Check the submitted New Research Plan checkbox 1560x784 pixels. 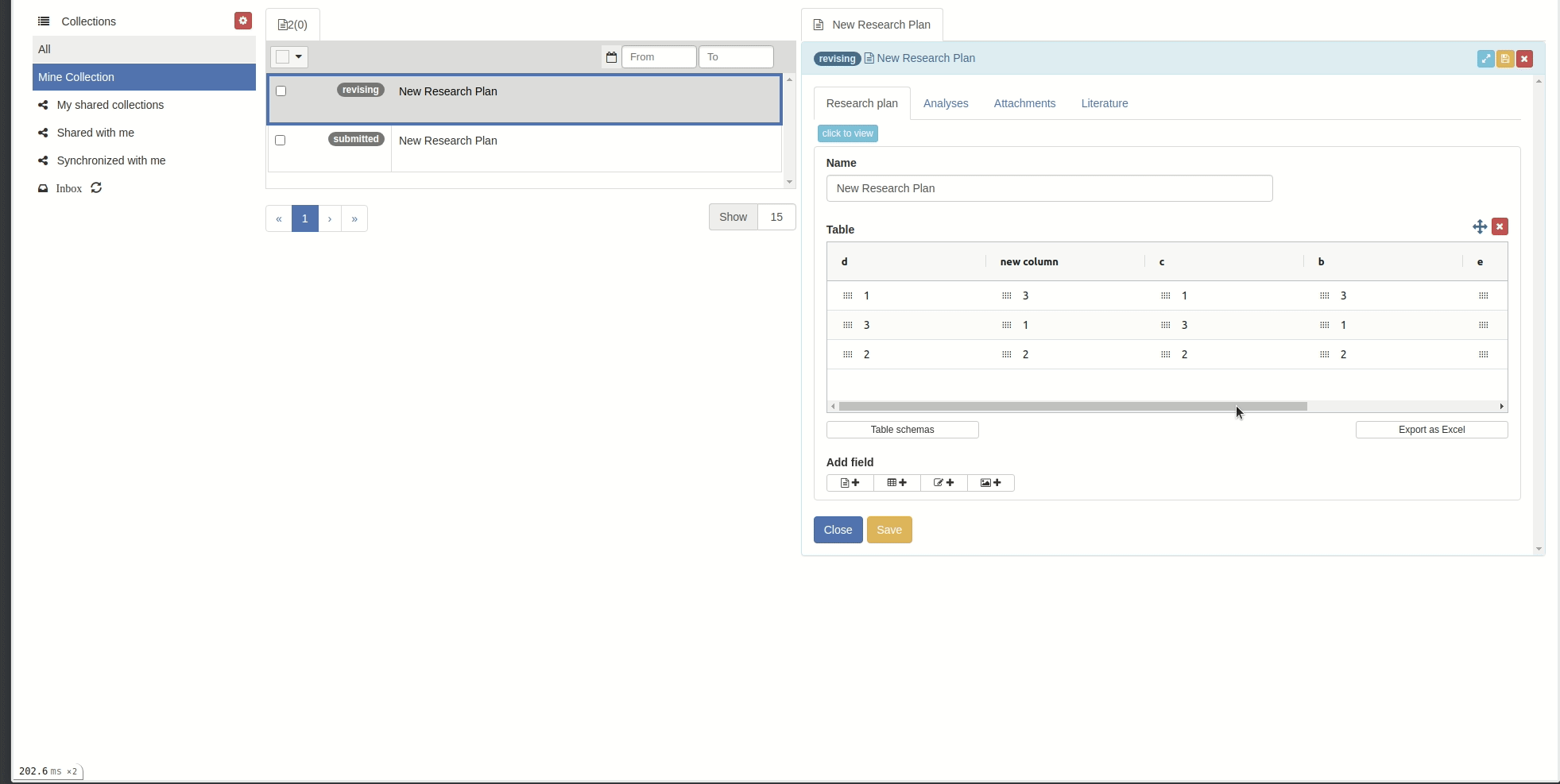(281, 141)
